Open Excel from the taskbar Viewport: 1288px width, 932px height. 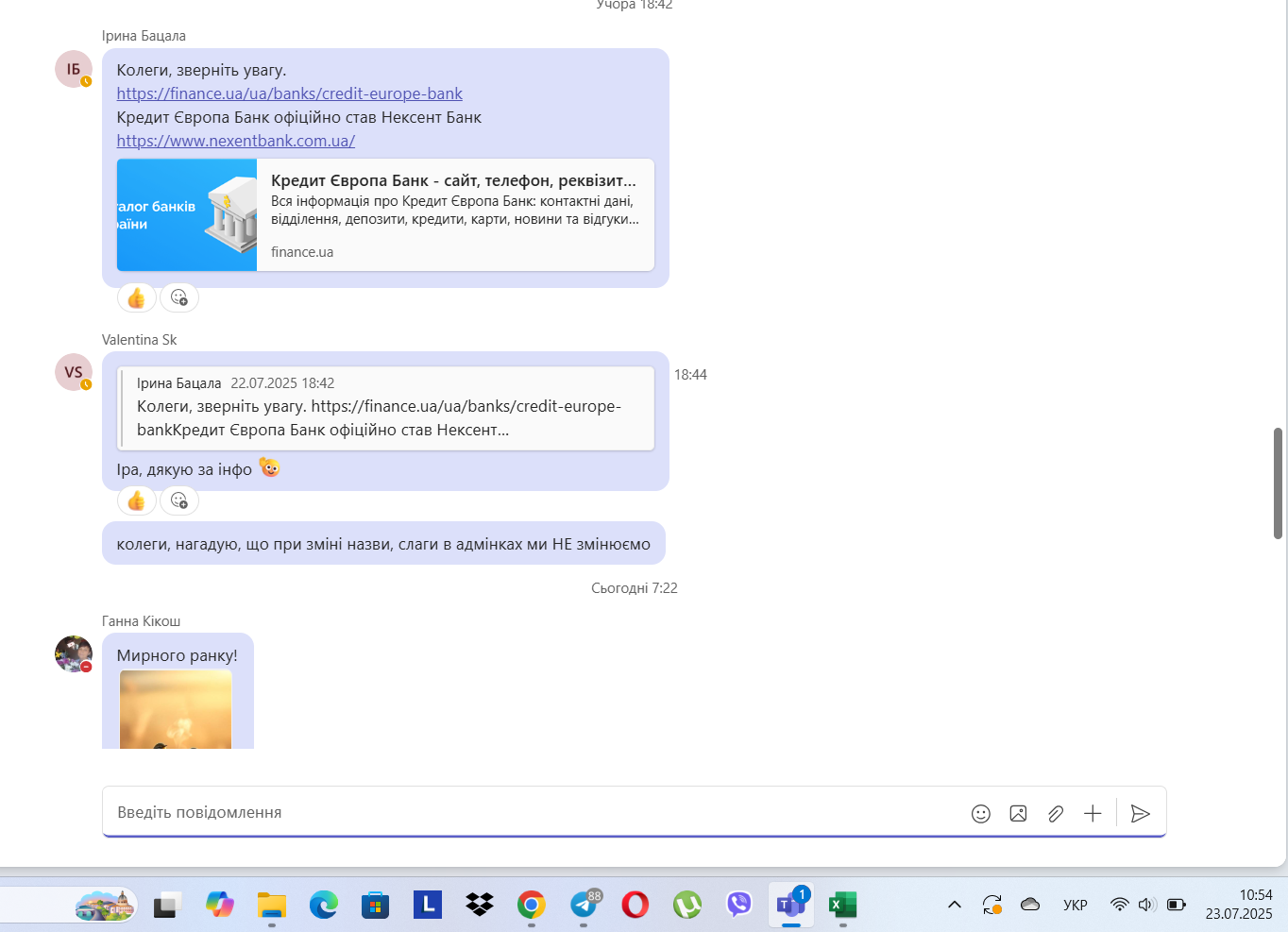pyautogui.click(x=842, y=906)
